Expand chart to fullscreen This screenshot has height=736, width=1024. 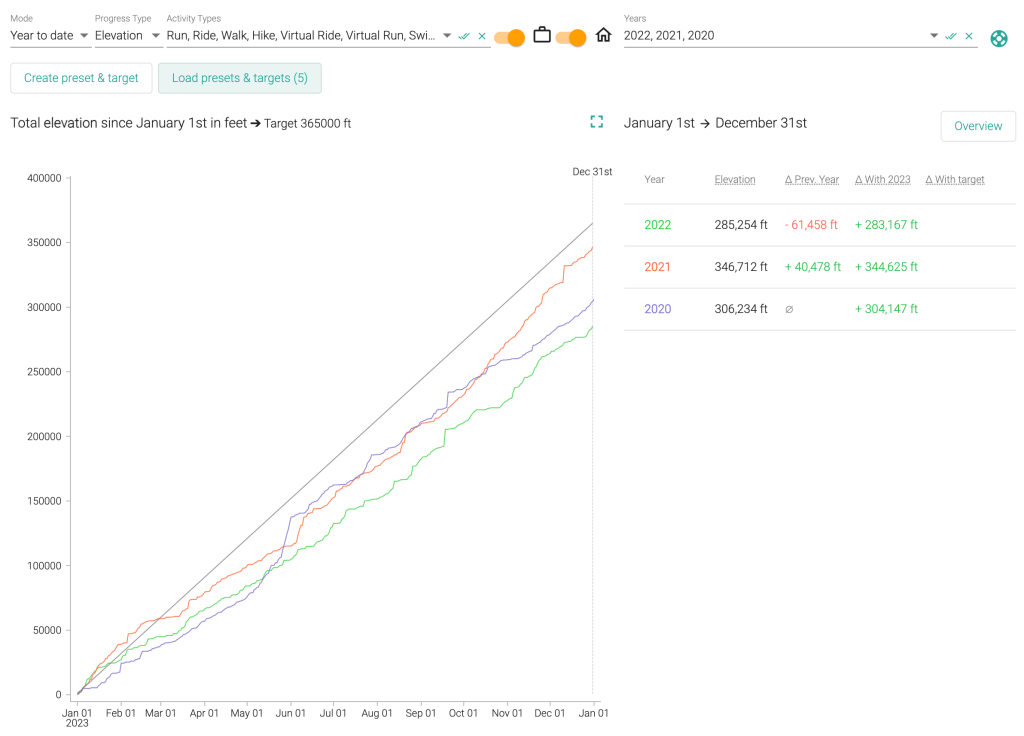(x=597, y=122)
